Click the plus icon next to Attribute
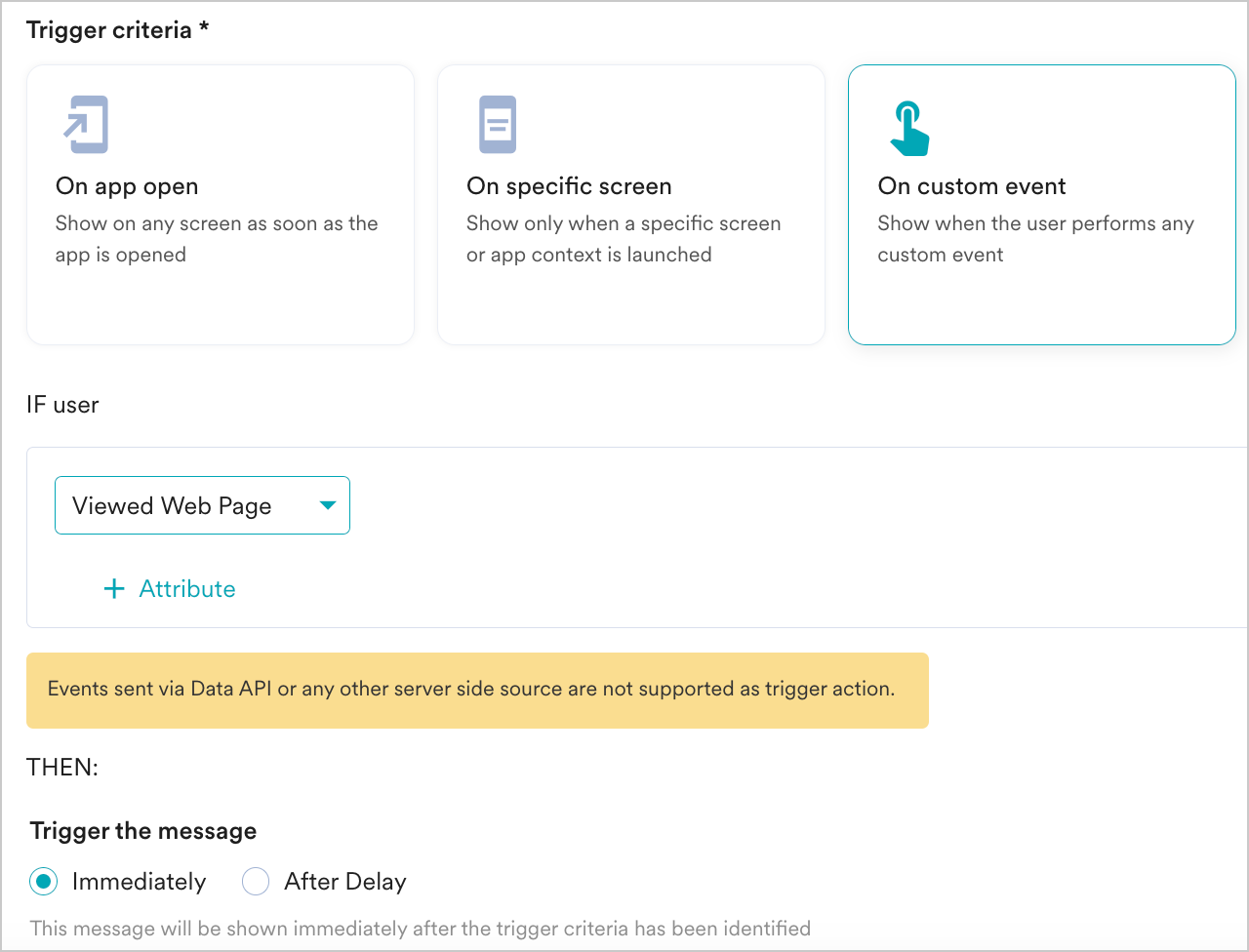The height and width of the screenshot is (952, 1249). [x=114, y=588]
